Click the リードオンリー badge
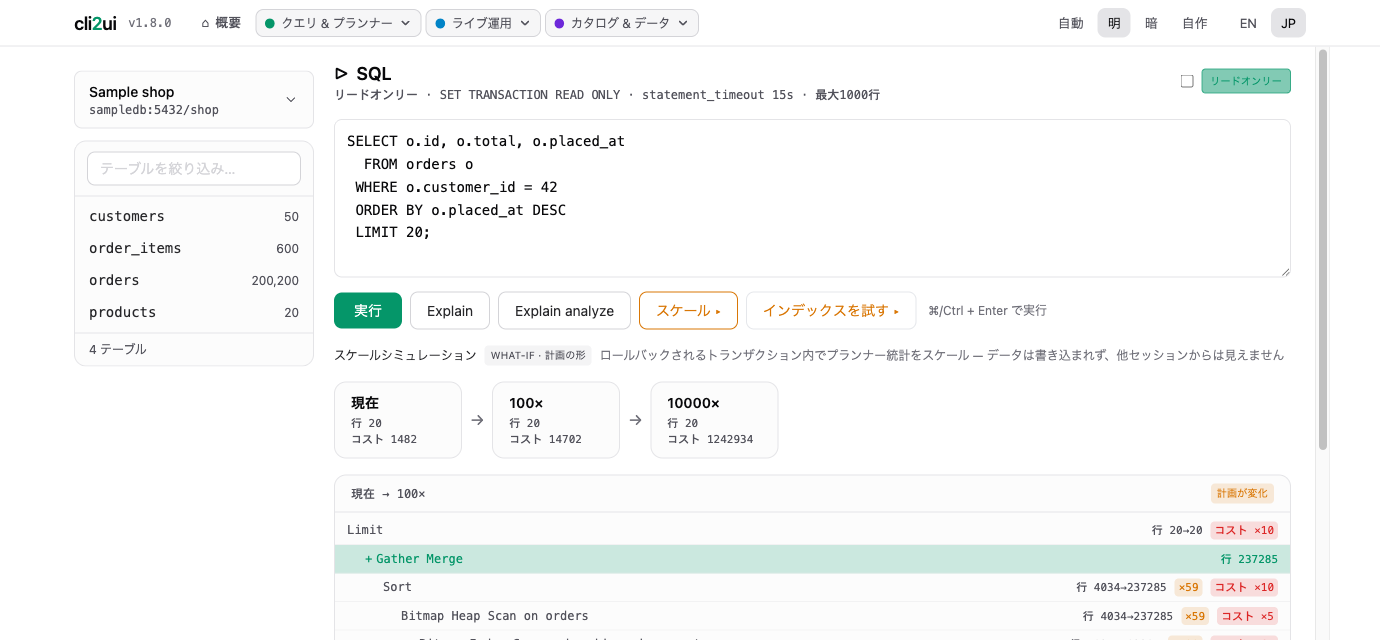 click(x=1246, y=81)
